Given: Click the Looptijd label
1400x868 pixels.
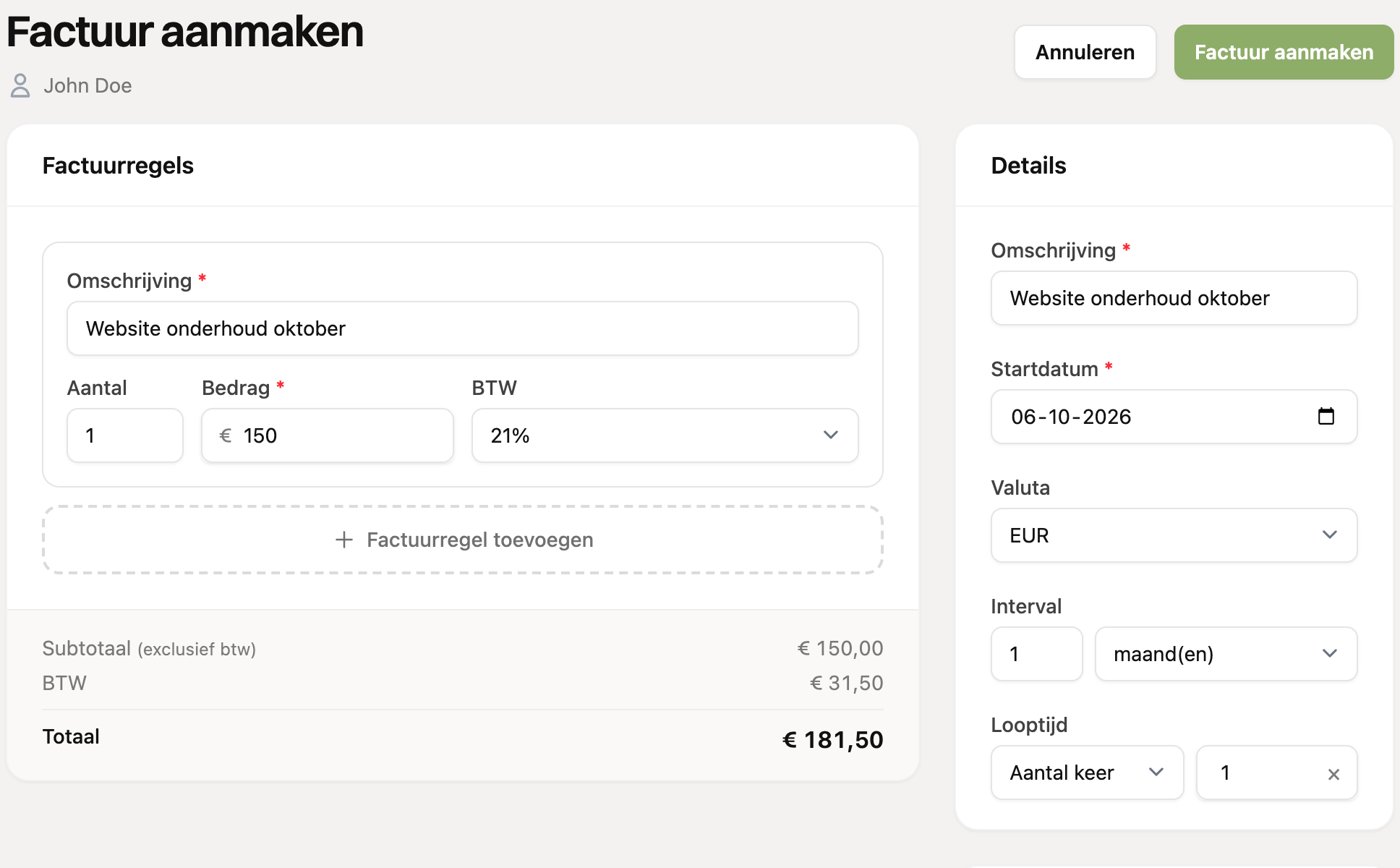Looking at the screenshot, I should pyautogui.click(x=1029, y=725).
